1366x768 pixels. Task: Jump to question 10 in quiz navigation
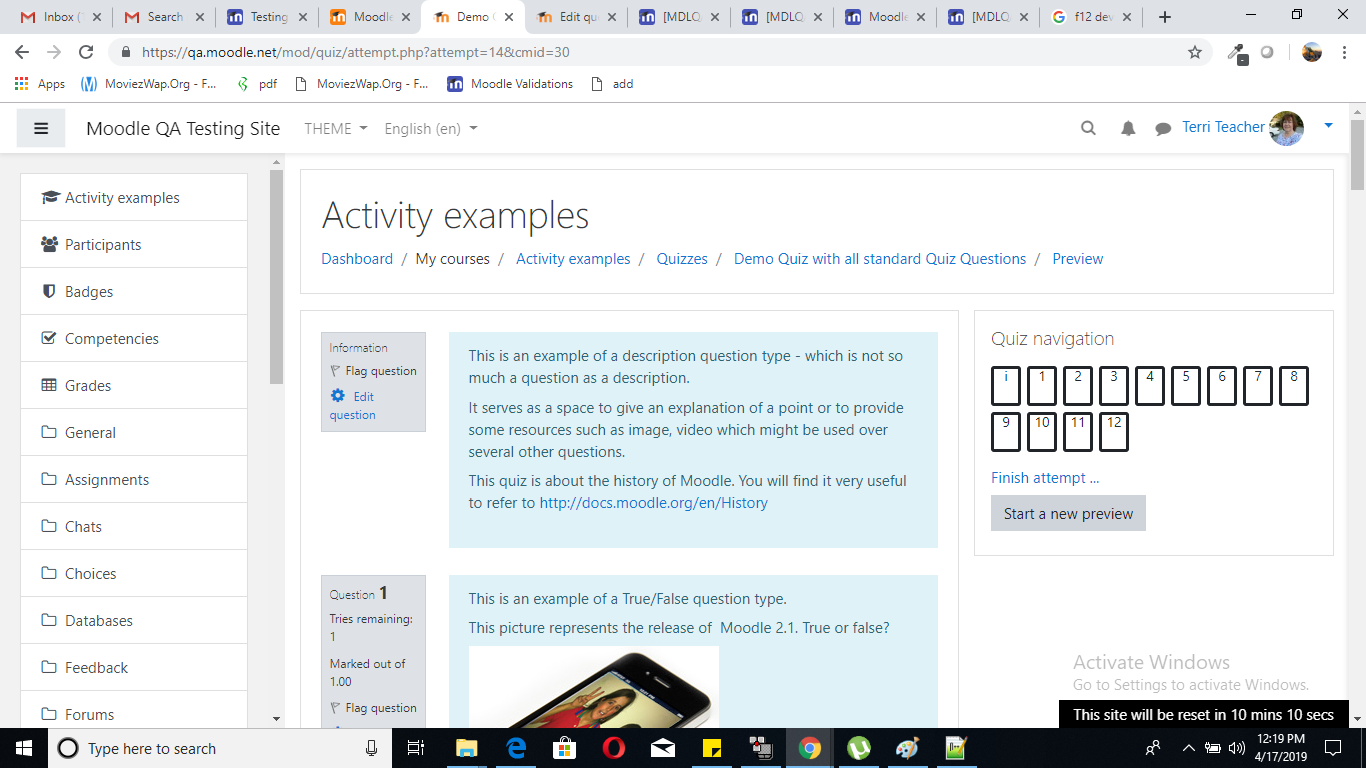click(1042, 432)
